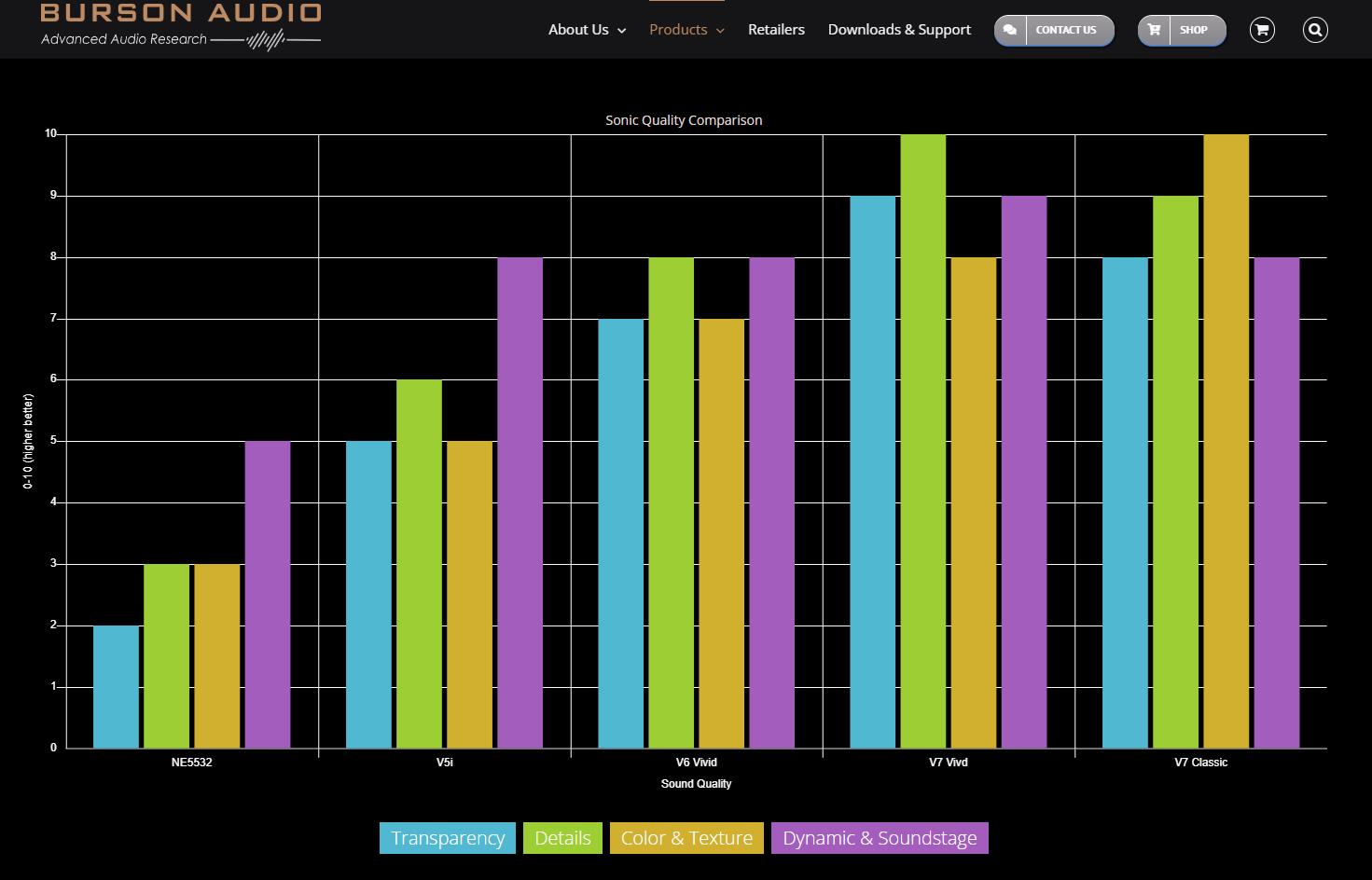
Task: Open the Retailers page
Action: point(776,30)
